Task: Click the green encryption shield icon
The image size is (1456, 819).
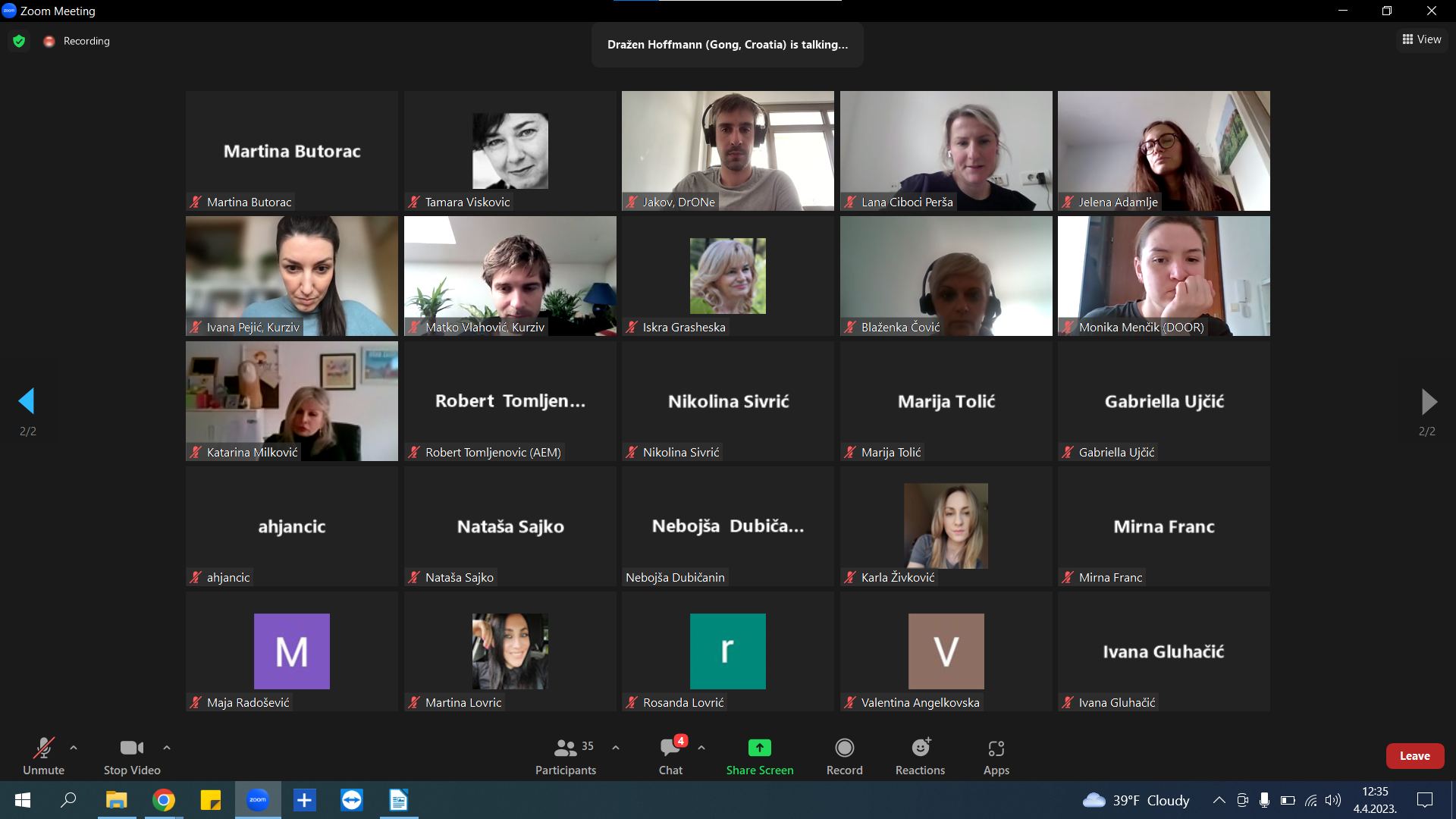Action: tap(19, 41)
